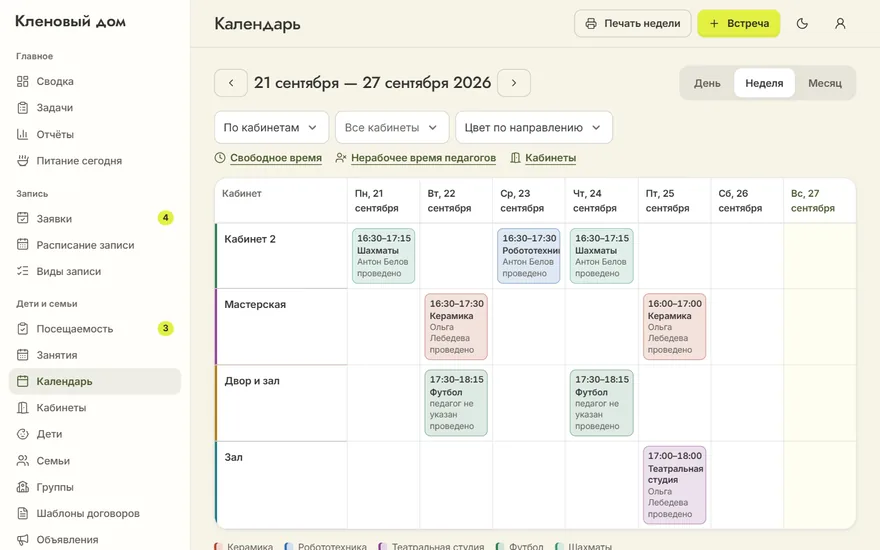This screenshot has width=880, height=550.
Task: Open the Кабинеты link above calendar
Action: click(x=551, y=158)
